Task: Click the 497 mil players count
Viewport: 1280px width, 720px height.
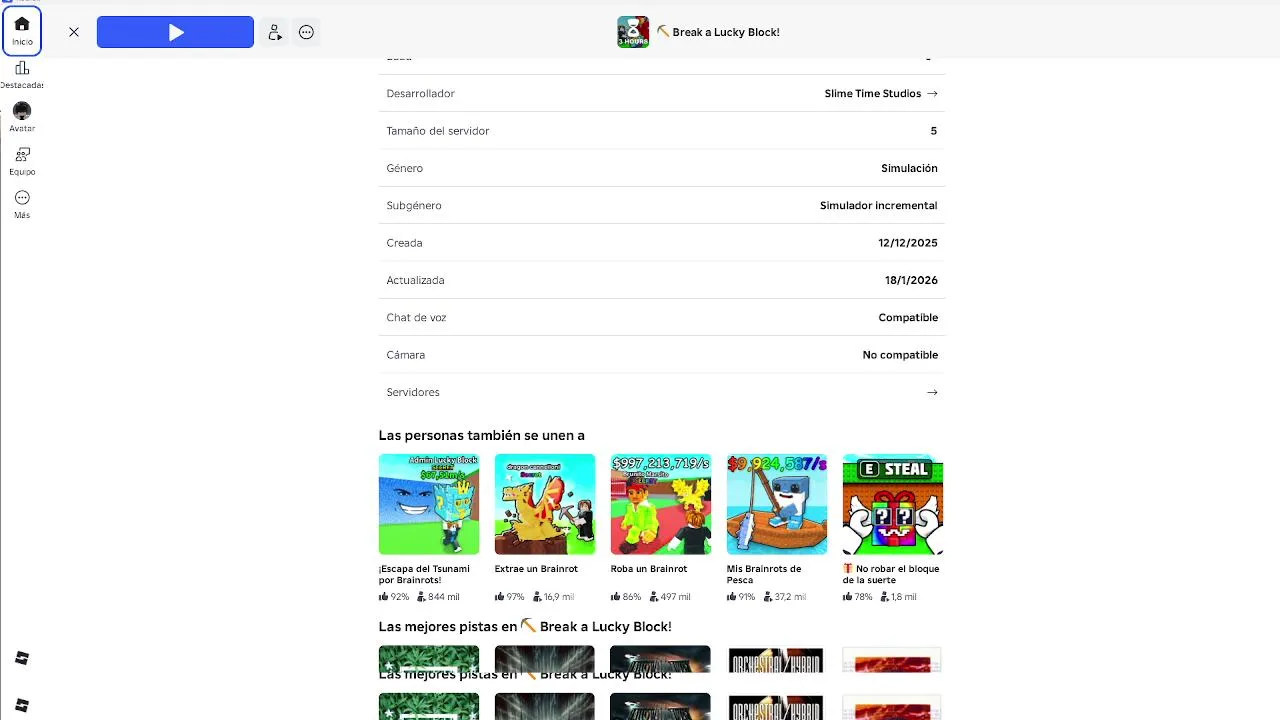Action: [670, 597]
